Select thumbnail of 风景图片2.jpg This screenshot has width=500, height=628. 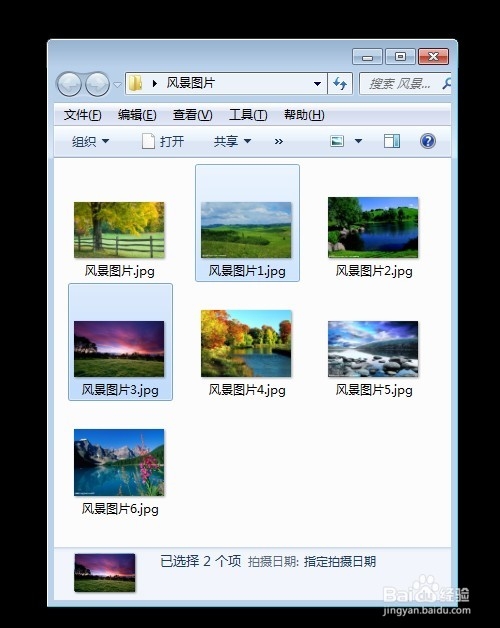[373, 227]
